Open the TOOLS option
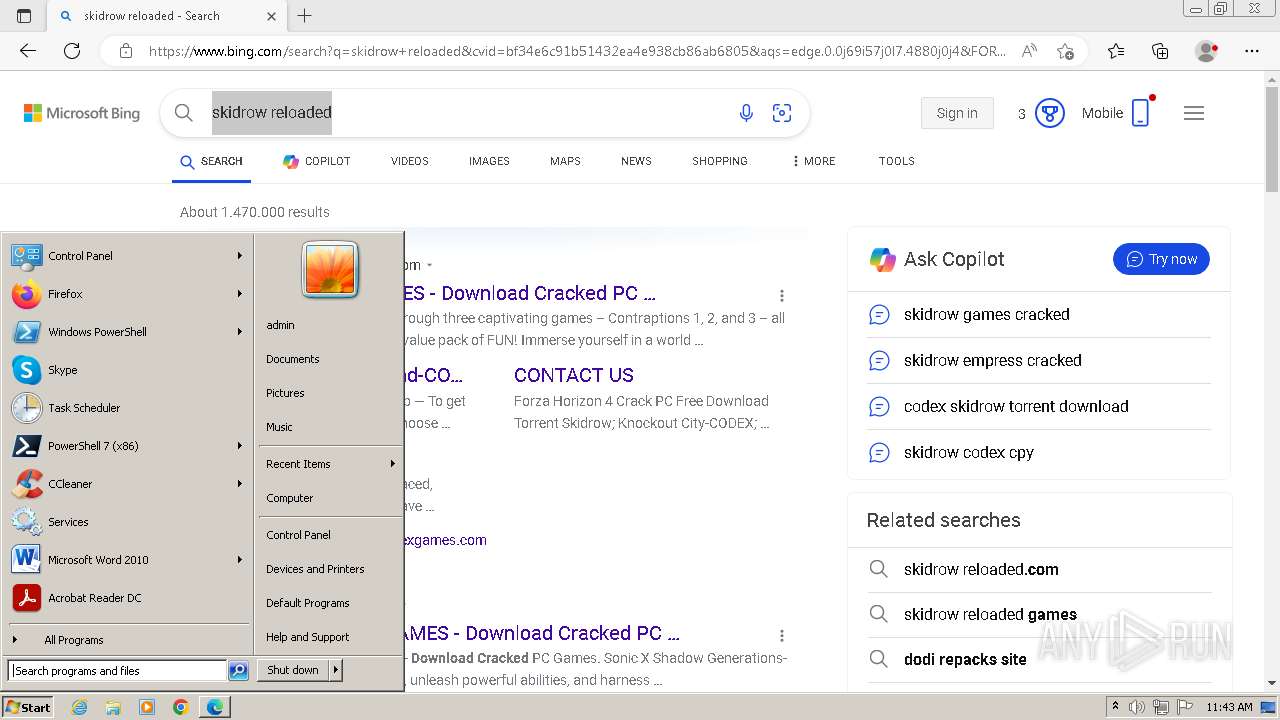The height and width of the screenshot is (720, 1280). (897, 161)
